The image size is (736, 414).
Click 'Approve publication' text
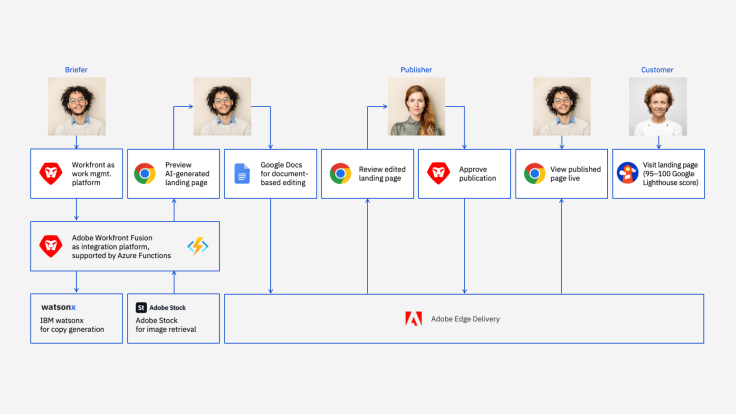[x=477, y=174]
